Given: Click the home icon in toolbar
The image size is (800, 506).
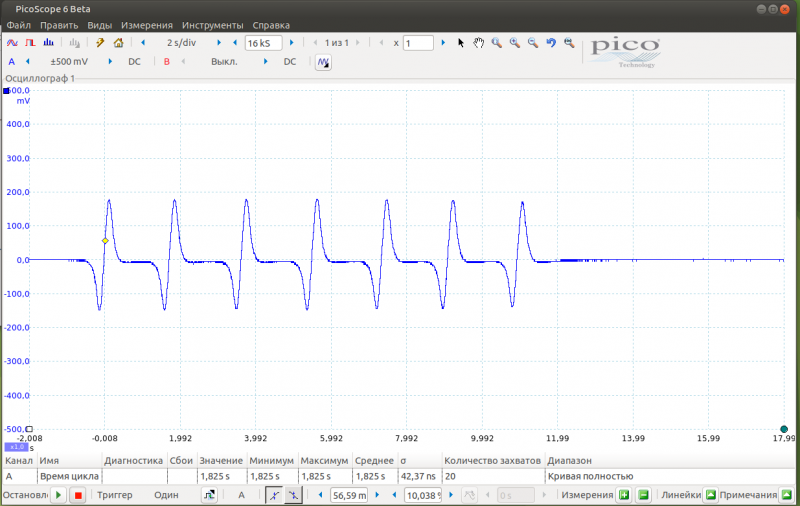Looking at the screenshot, I should click(x=119, y=43).
